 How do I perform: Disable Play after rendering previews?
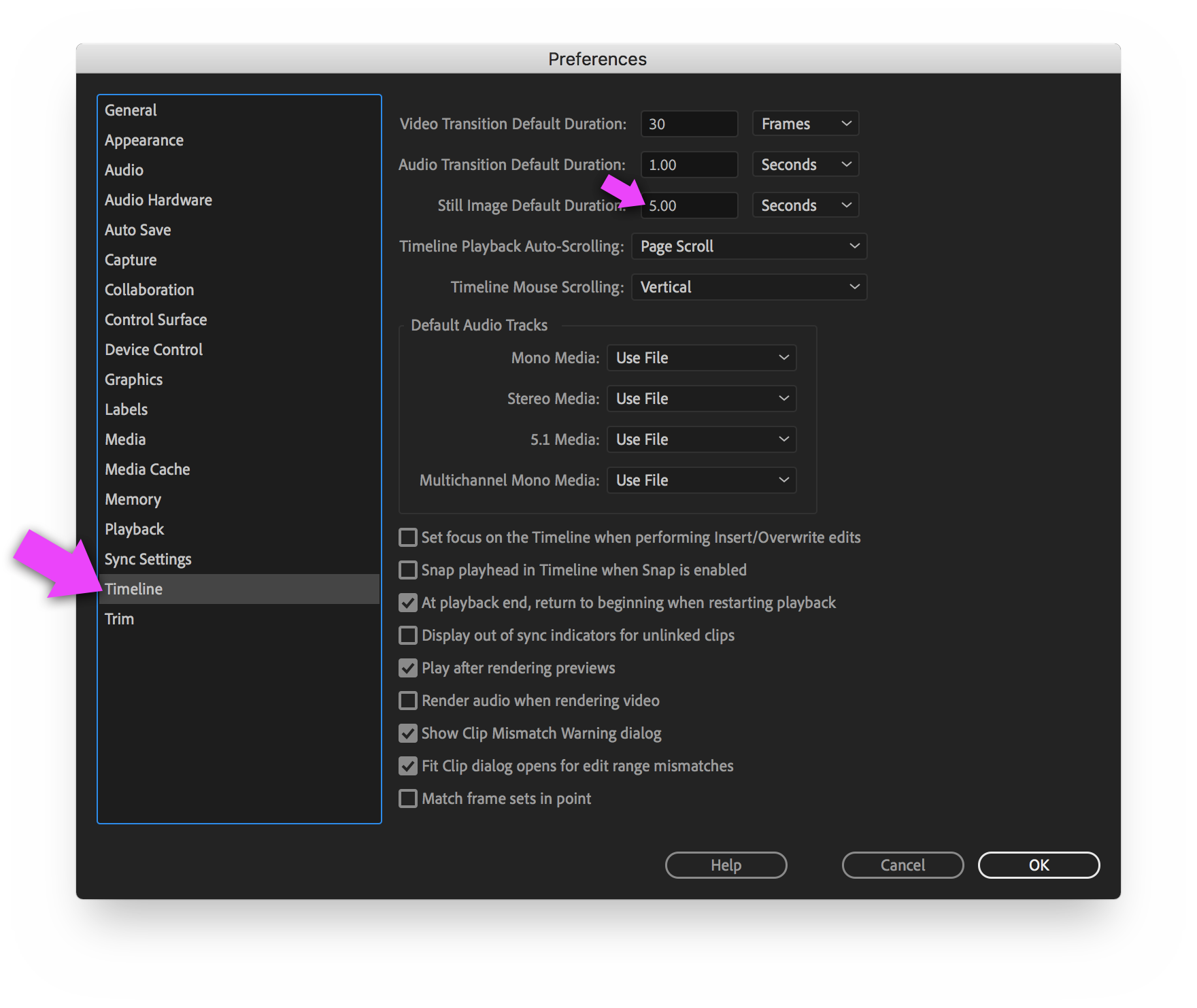pos(407,668)
